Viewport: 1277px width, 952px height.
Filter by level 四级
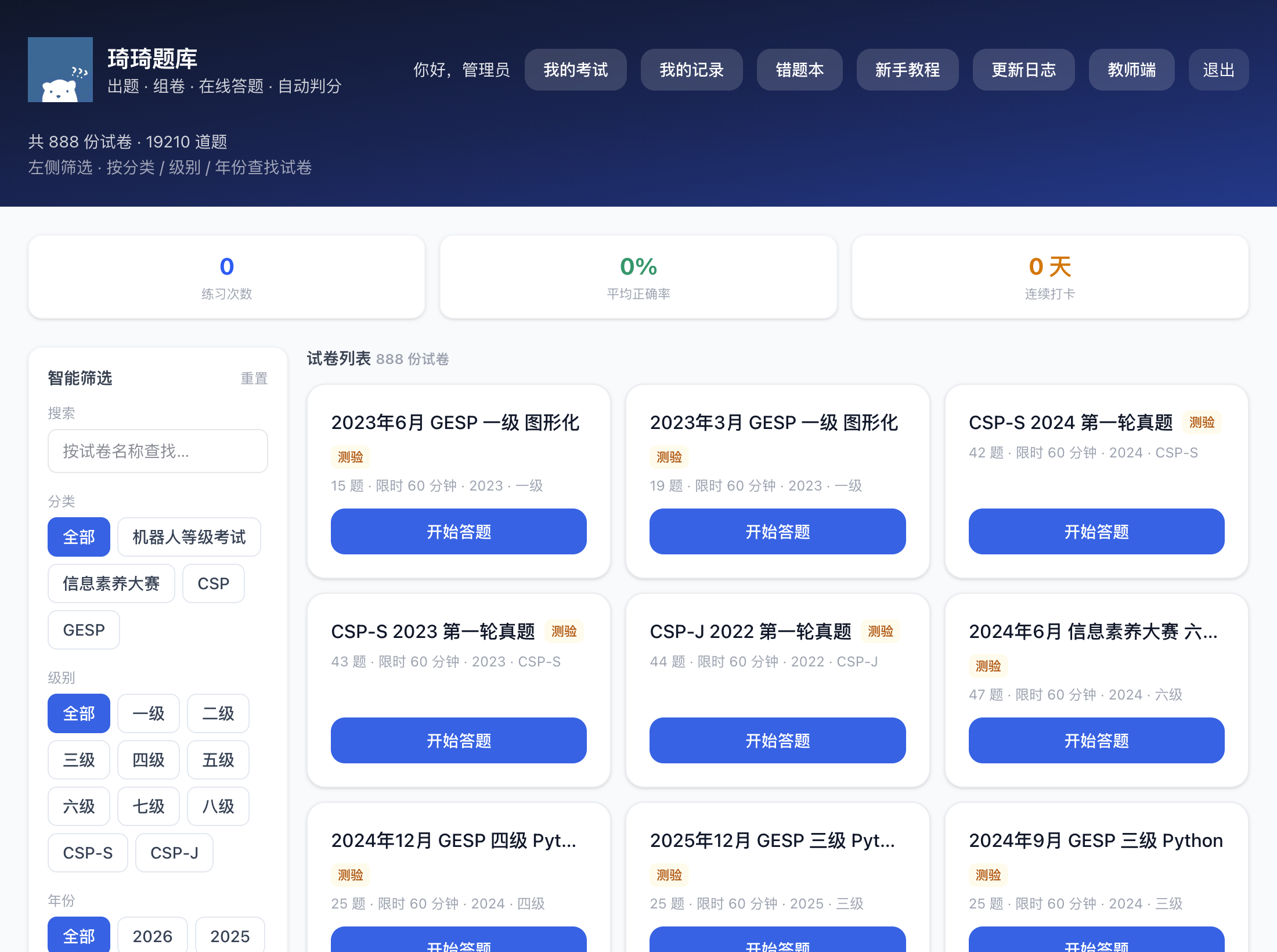point(149,760)
